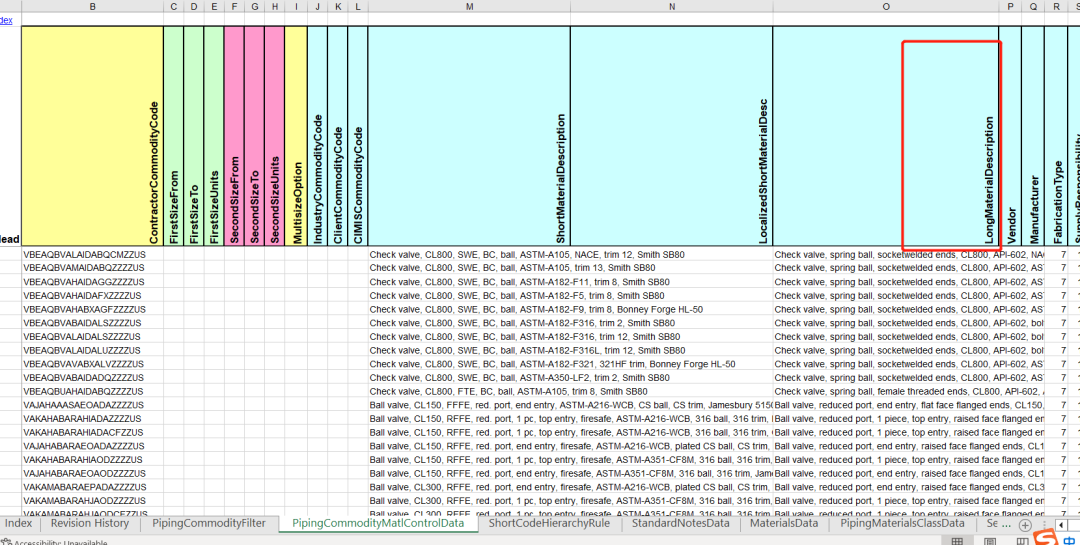The image size is (1080, 545).
Task: Open the Index sheet tab
Action: pyautogui.click(x=19, y=524)
